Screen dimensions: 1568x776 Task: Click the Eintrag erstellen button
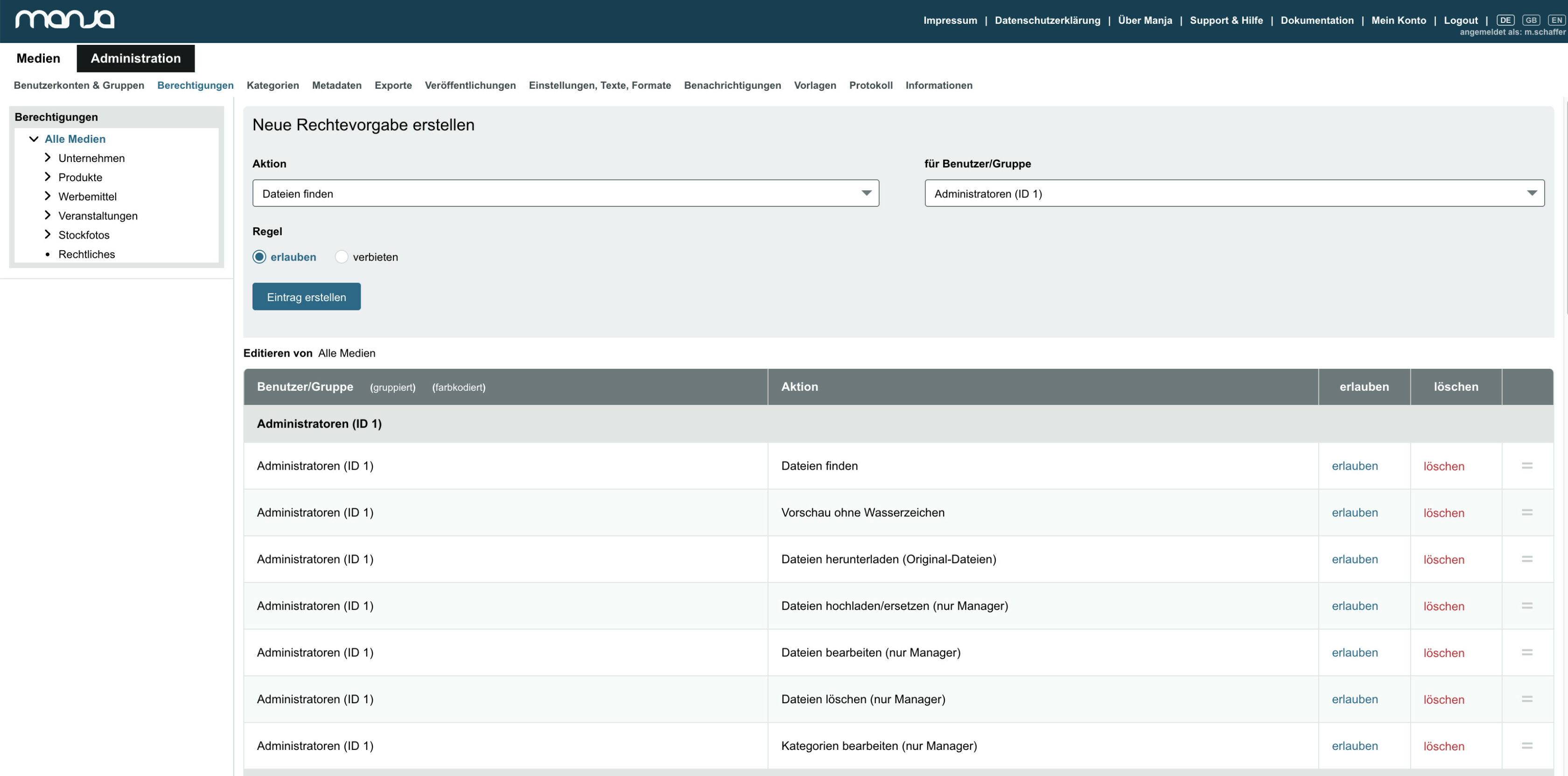coord(306,296)
